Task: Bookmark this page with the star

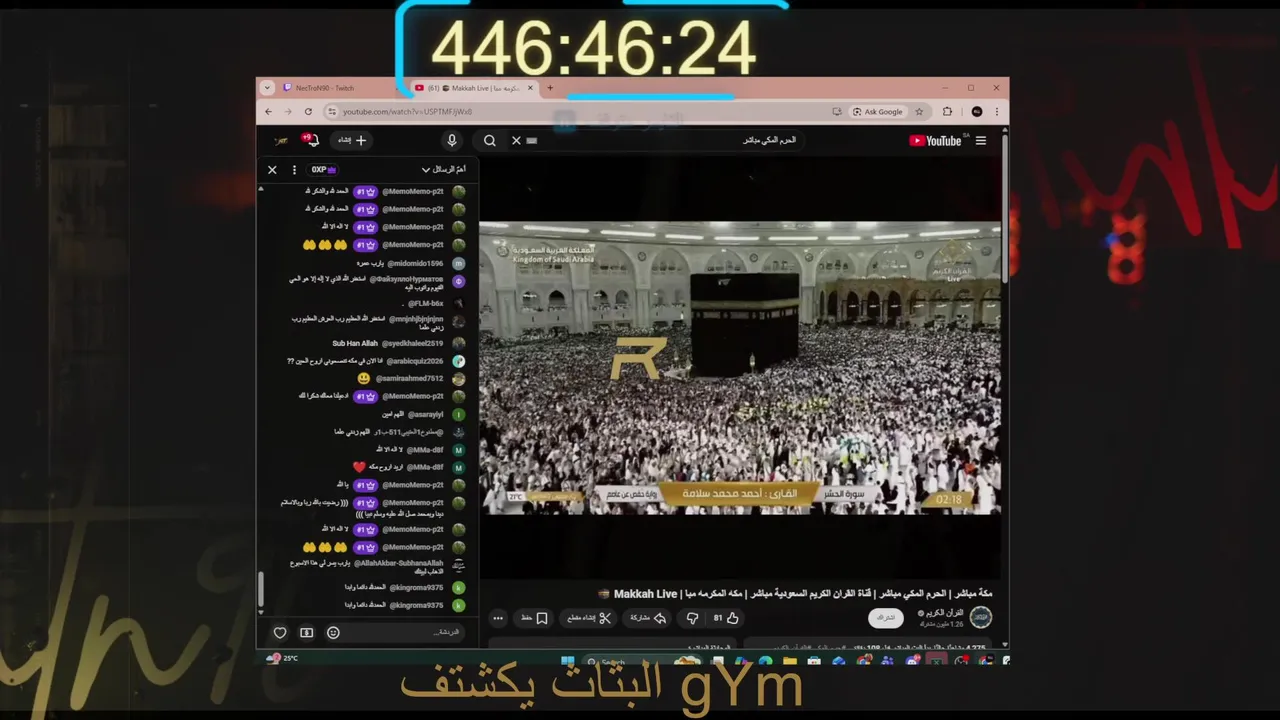Action: 919,111
